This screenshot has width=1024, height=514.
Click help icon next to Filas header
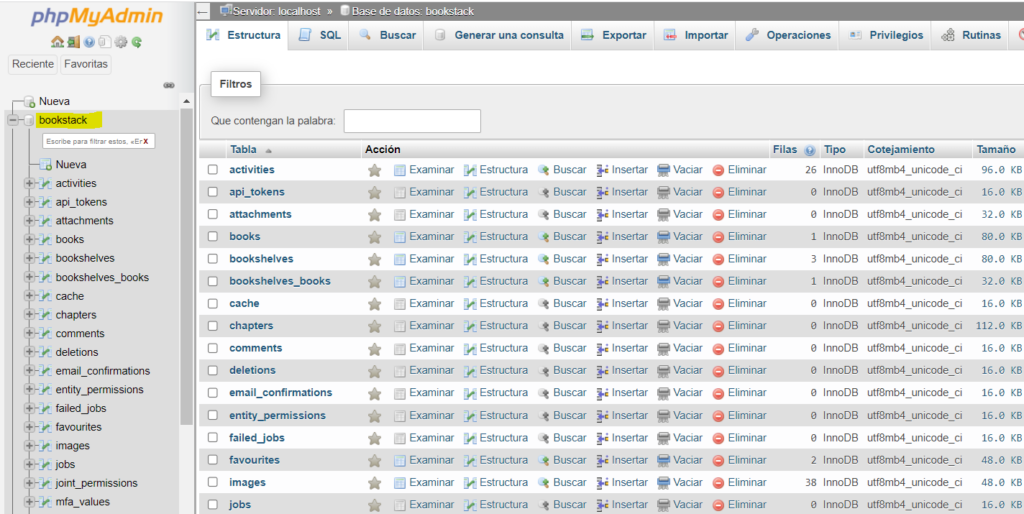(810, 150)
